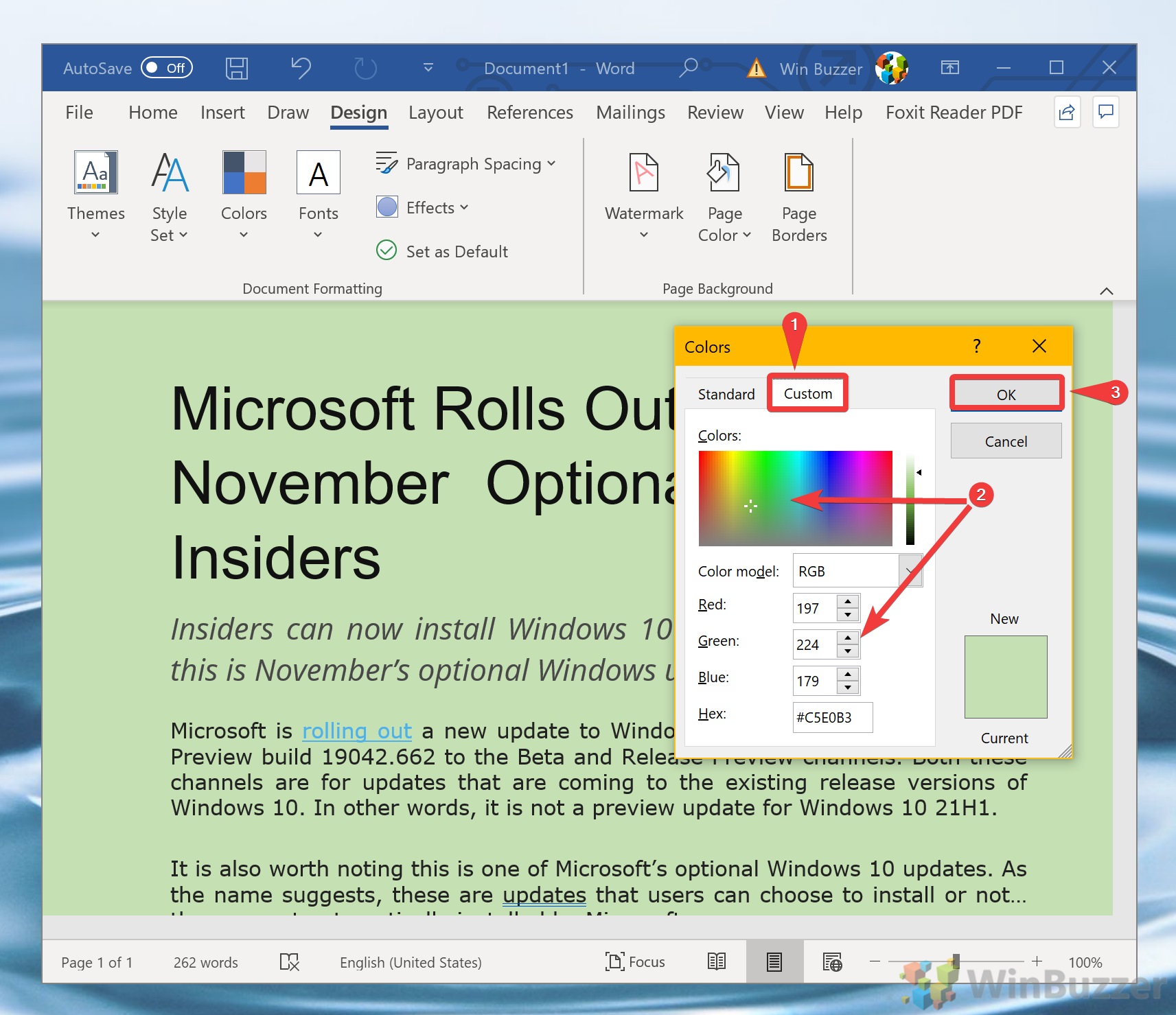Follow the 'rolling out' hyperlink
Viewport: 1176px width, 1015px height.
point(357,731)
